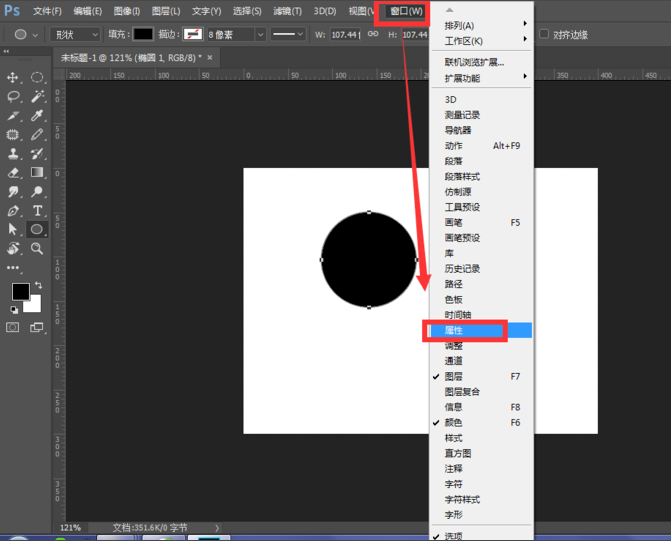Select the Zoom tool

coord(37,248)
